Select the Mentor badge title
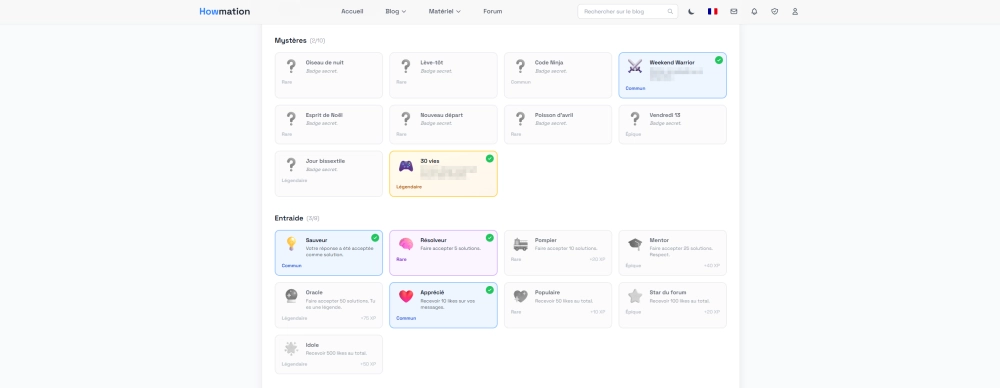 659,240
